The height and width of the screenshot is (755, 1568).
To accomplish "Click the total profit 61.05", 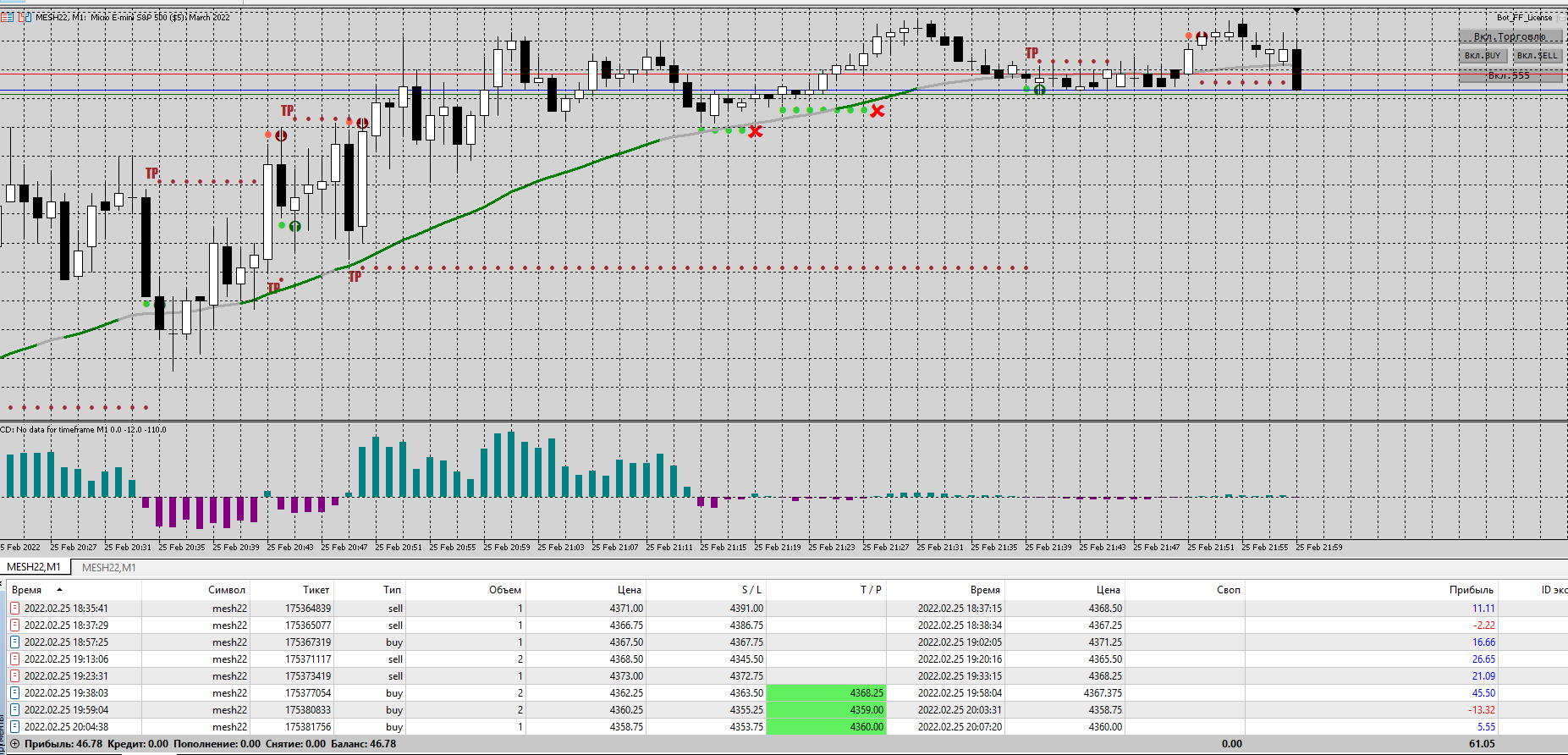I will click(x=1482, y=744).
